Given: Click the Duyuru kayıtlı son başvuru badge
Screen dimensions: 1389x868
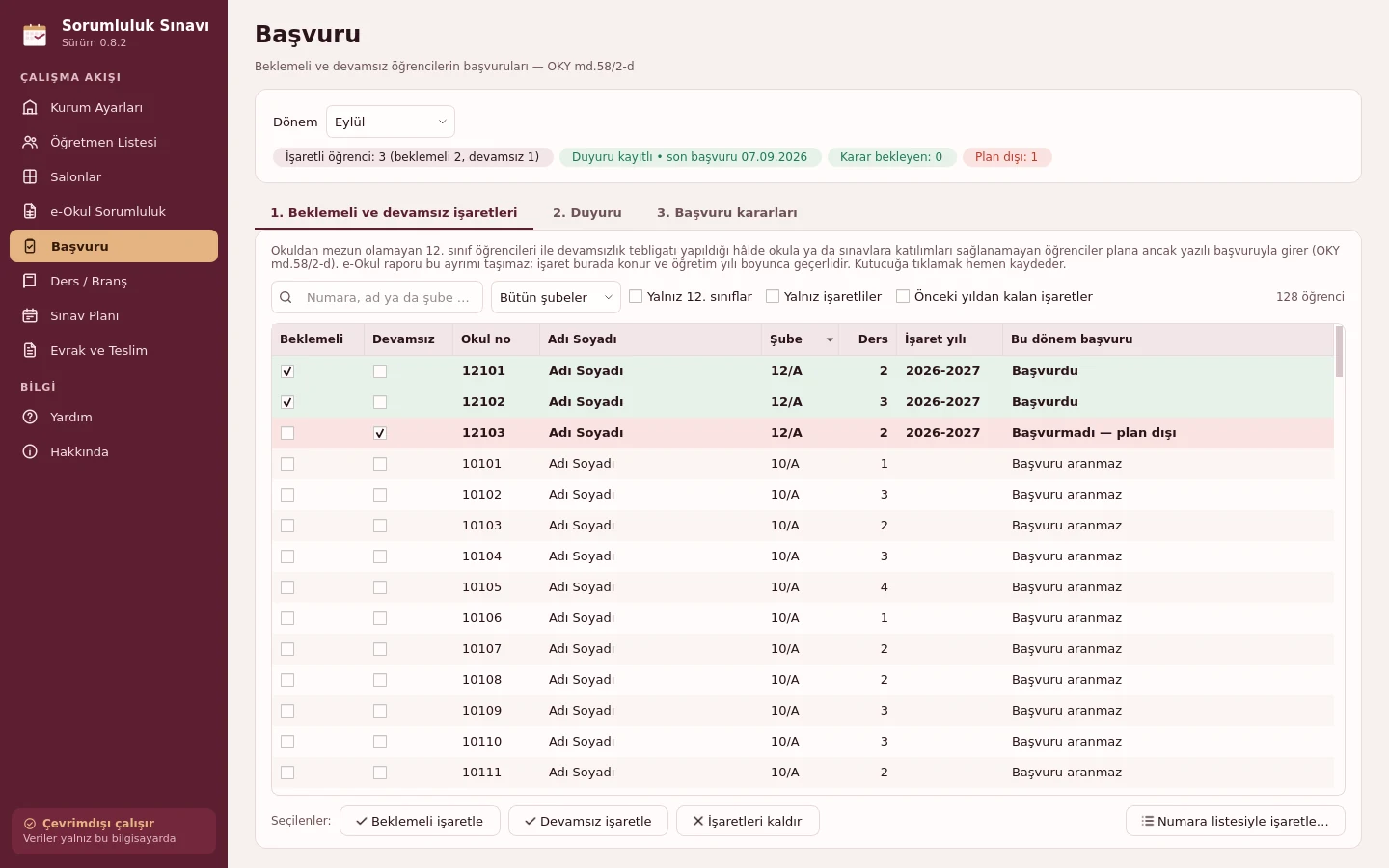Looking at the screenshot, I should 690,157.
